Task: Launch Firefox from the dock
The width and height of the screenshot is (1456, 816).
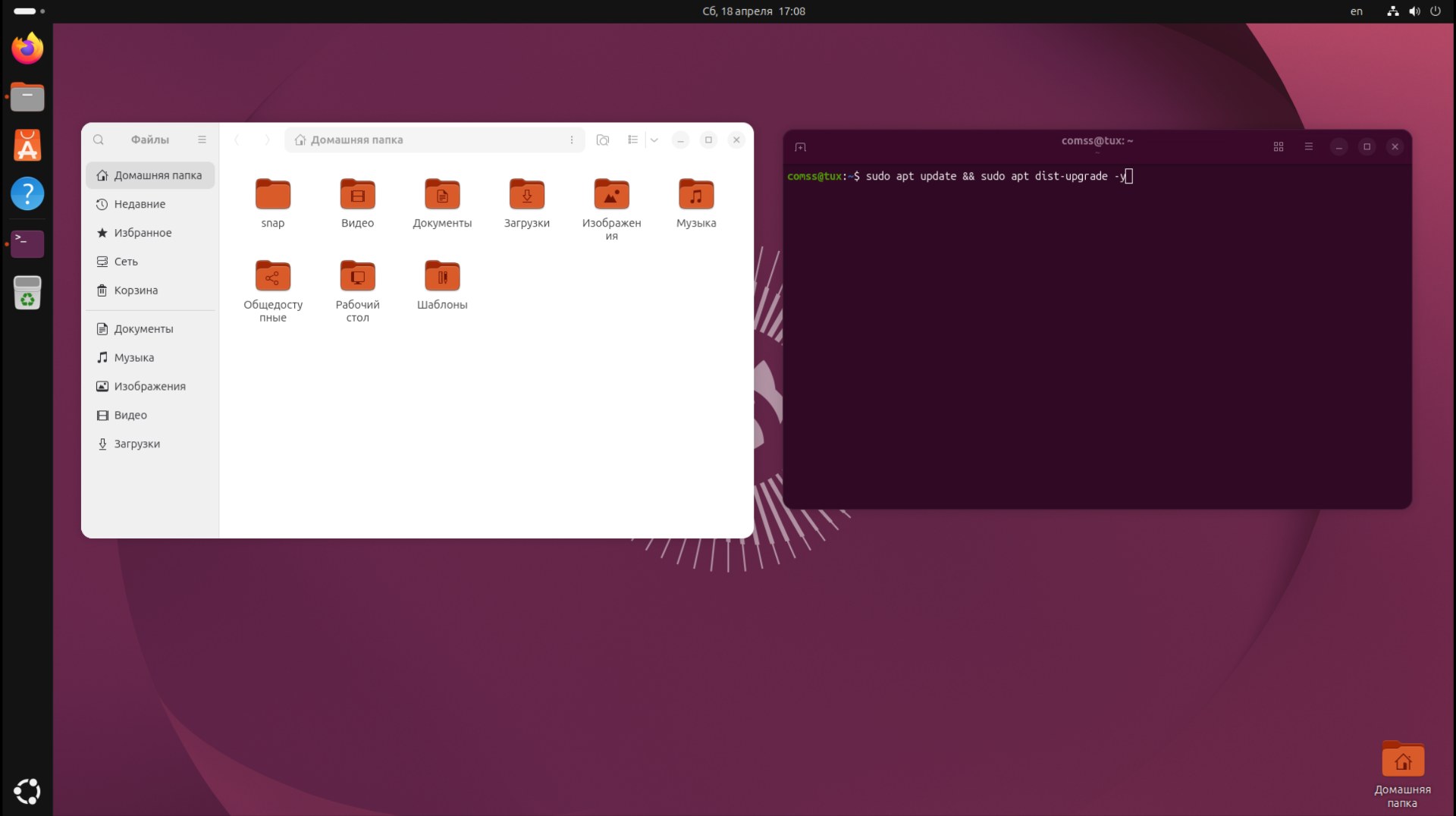Action: point(27,48)
